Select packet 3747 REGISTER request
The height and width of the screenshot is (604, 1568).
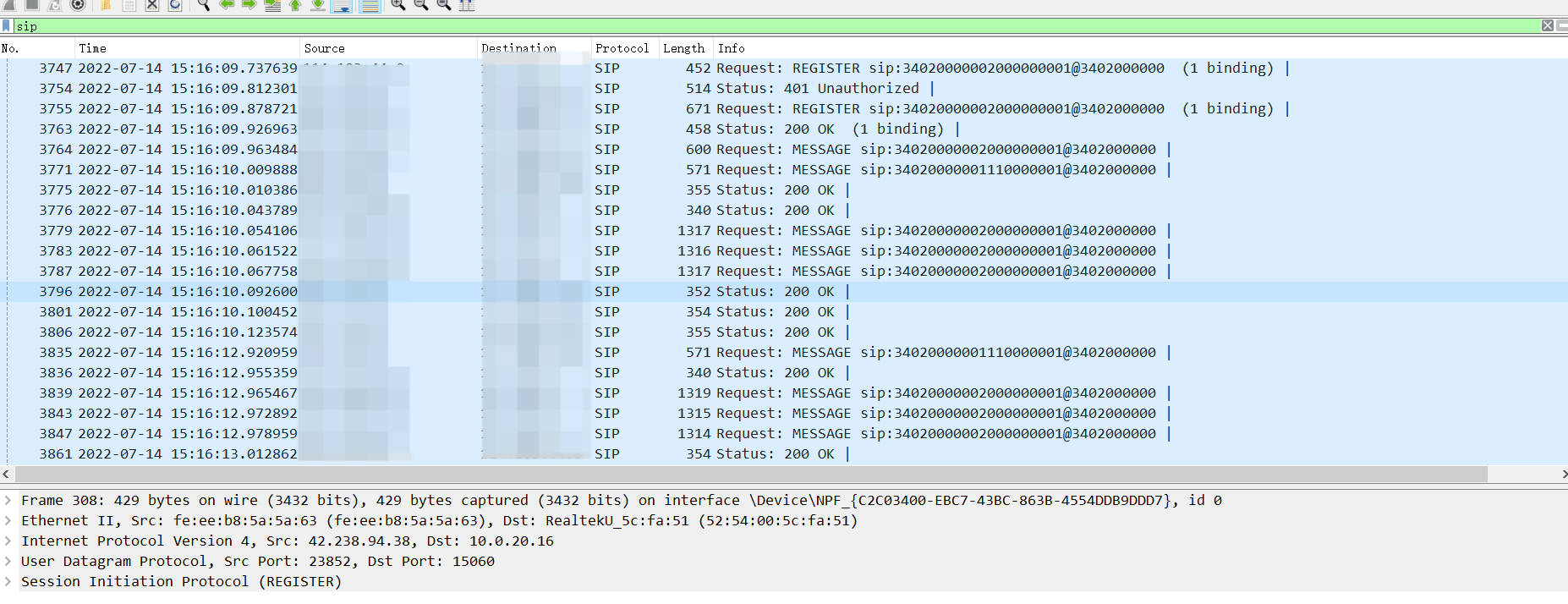(784, 68)
